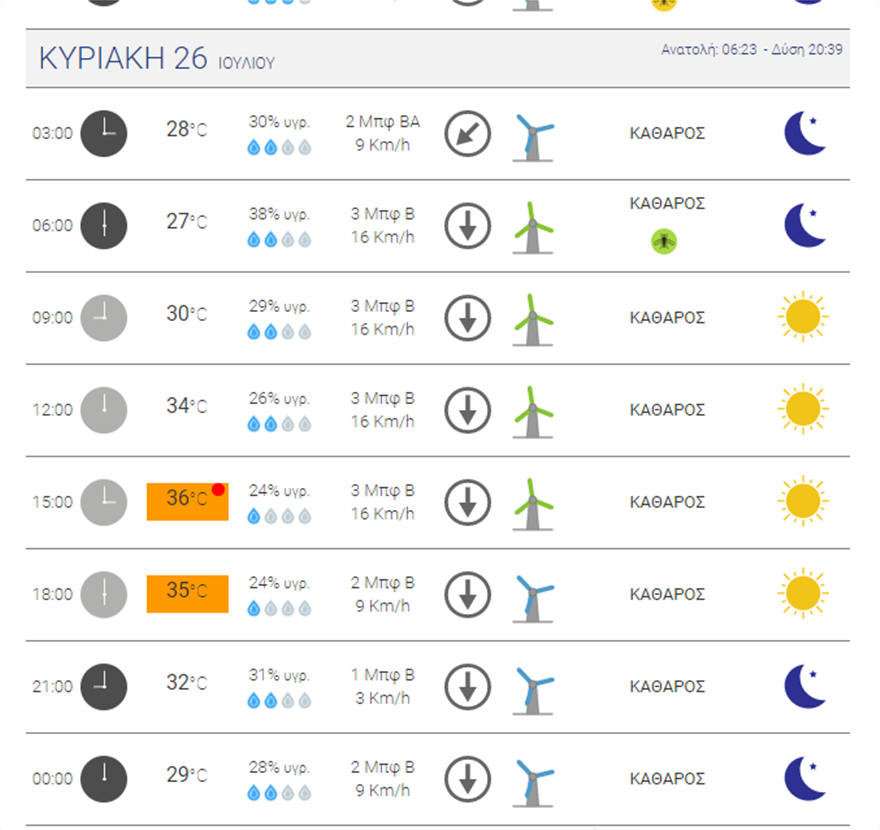Click the clock icon for 15:00

point(104,502)
